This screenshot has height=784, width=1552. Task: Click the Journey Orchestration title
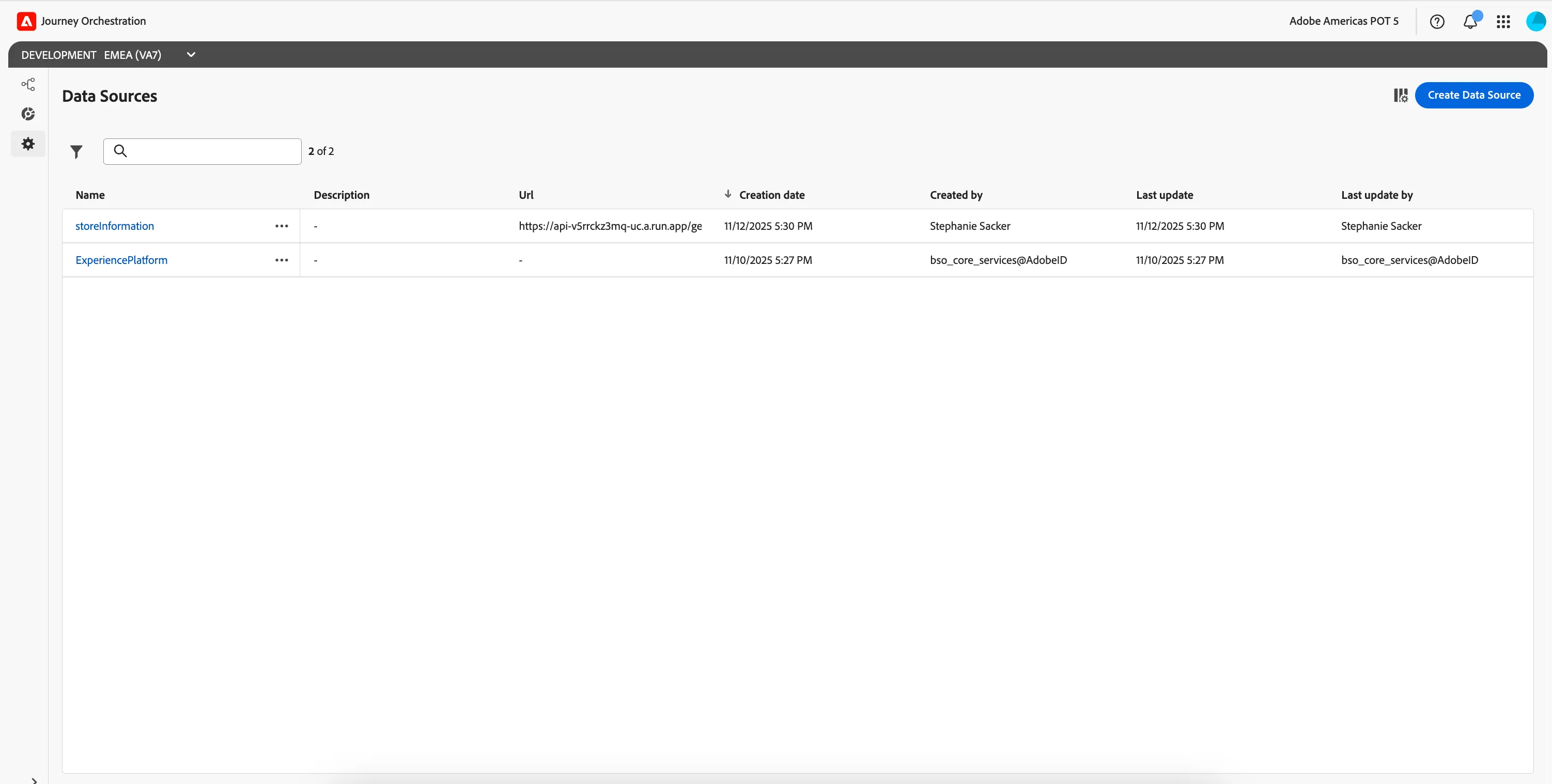pos(94,21)
